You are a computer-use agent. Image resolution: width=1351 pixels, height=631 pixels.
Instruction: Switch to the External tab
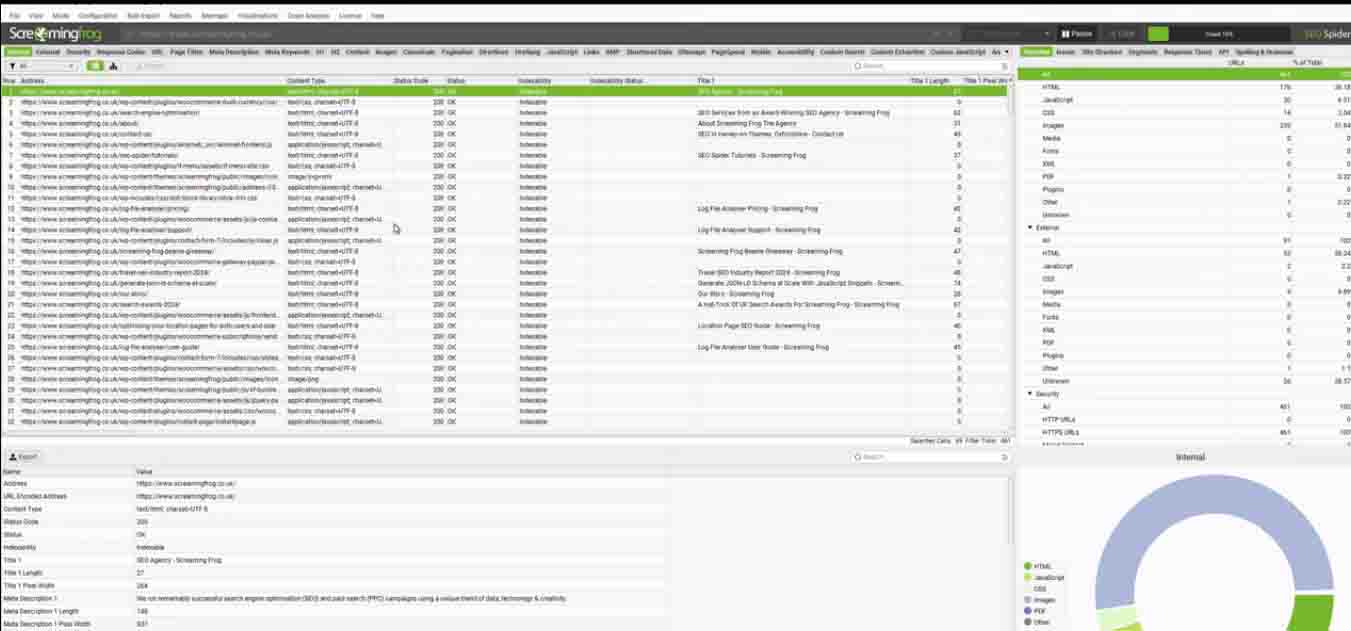pos(48,51)
